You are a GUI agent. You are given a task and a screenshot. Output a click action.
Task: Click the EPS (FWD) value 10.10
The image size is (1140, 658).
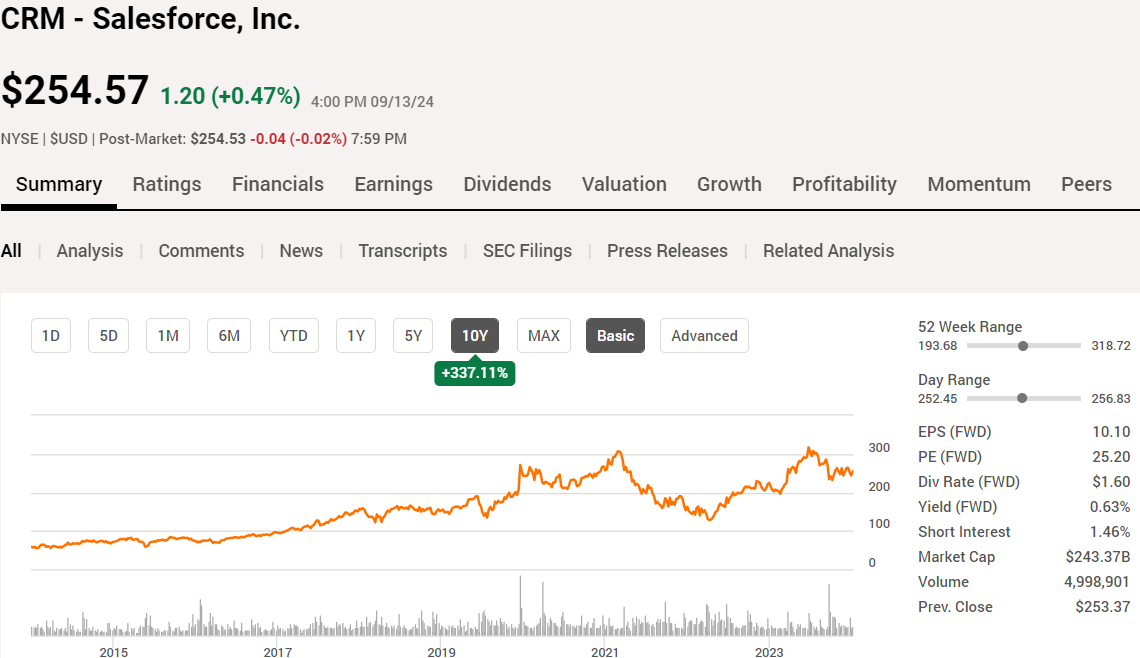1111,432
